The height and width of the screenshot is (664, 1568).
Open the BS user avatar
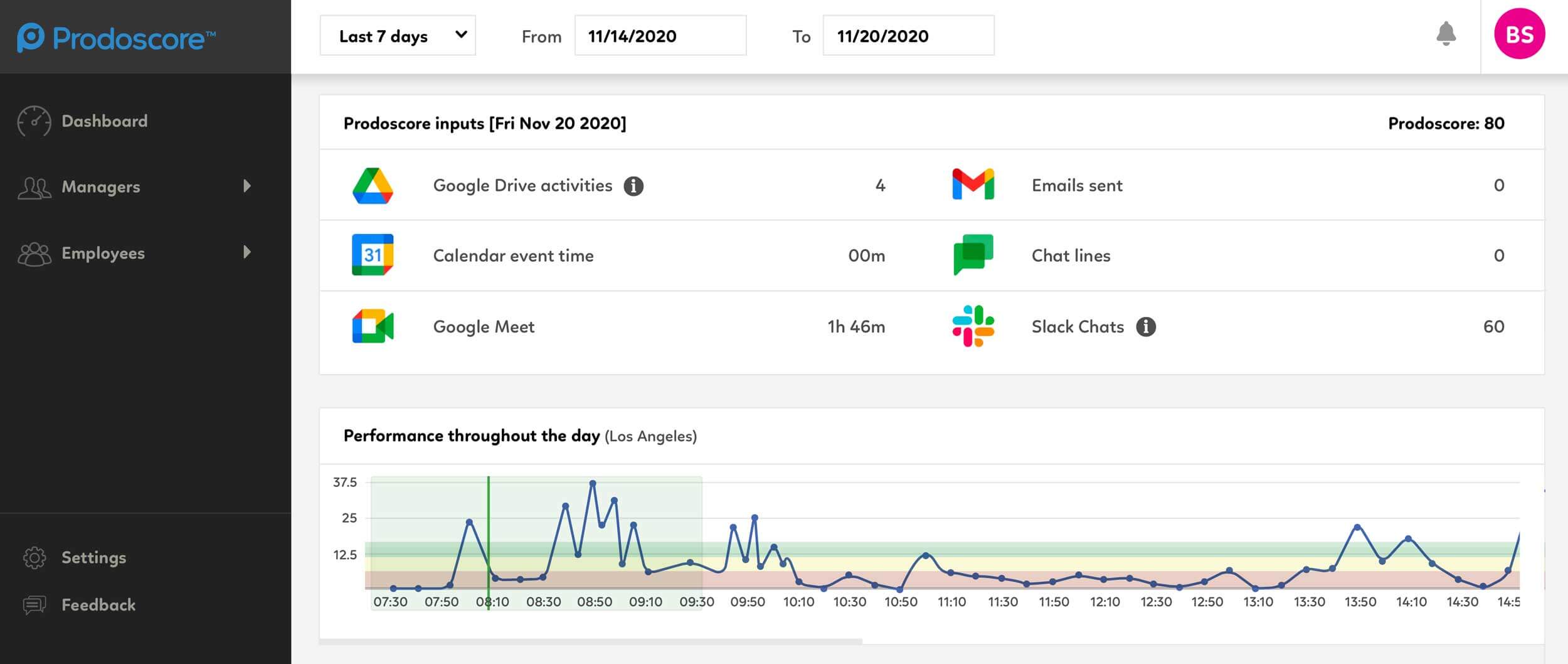[x=1519, y=34]
